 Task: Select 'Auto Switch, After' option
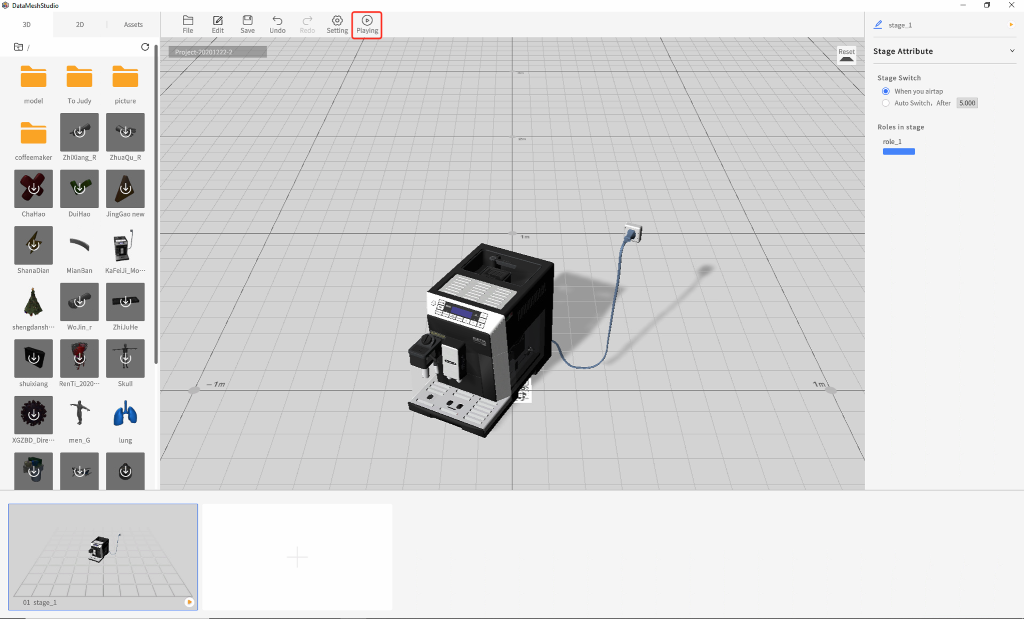click(886, 103)
